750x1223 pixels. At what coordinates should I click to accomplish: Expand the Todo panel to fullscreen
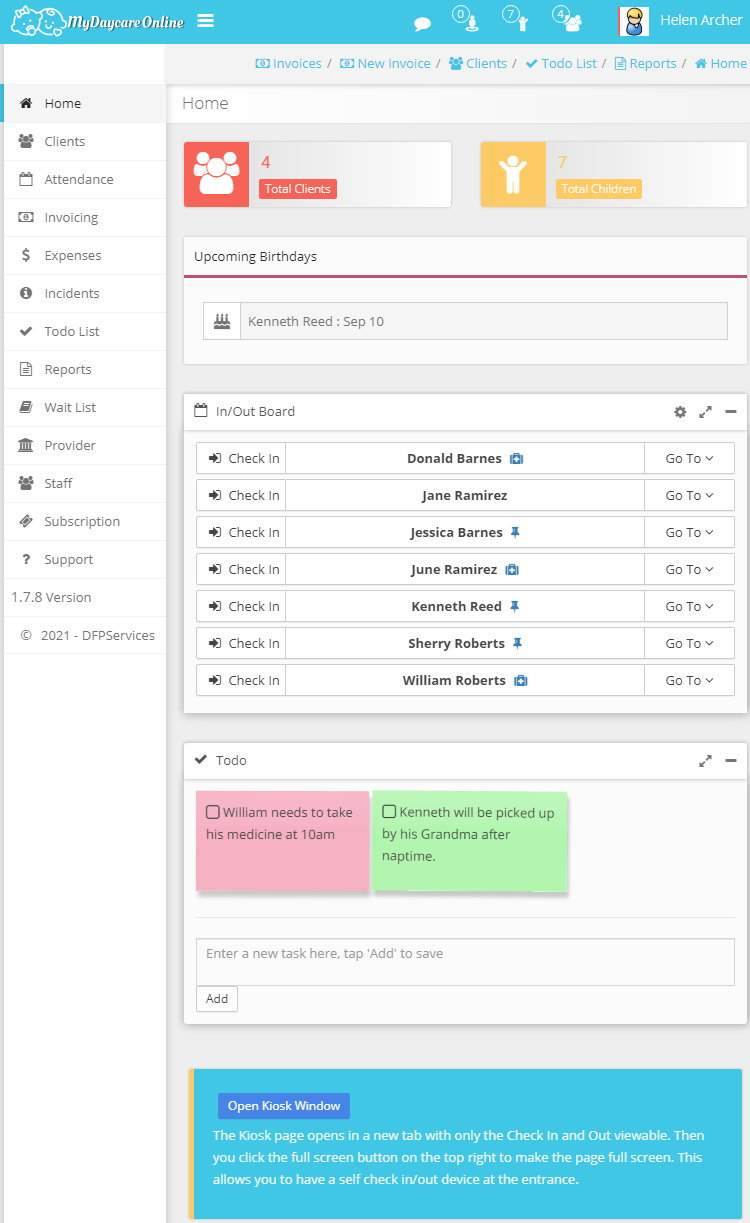(x=705, y=760)
